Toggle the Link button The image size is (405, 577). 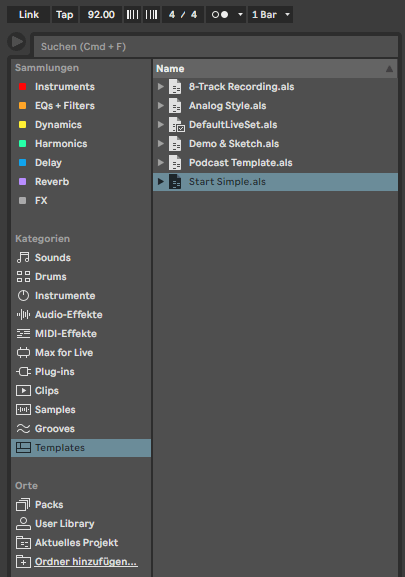coord(29,15)
